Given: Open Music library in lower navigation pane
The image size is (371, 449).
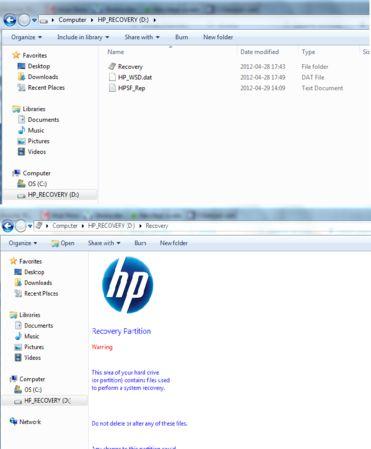Looking at the screenshot, I should (32, 336).
